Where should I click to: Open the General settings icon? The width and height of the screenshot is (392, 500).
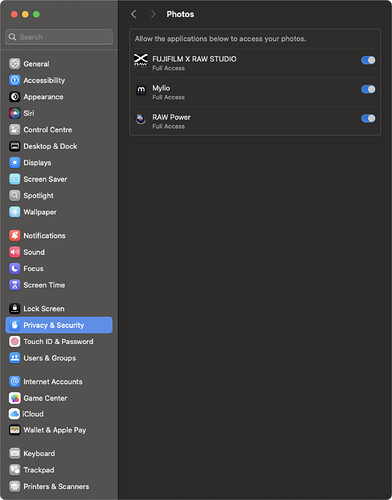click(15, 64)
